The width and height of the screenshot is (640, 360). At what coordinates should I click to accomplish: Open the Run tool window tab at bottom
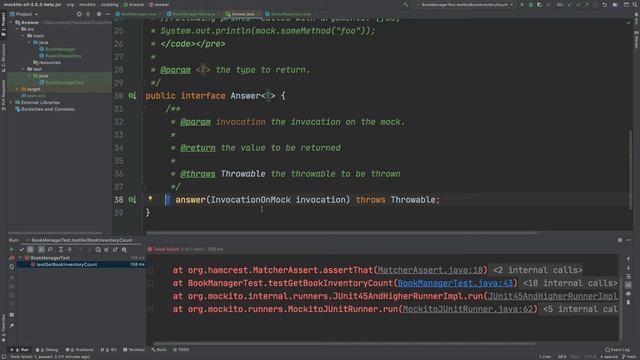pos(20,350)
